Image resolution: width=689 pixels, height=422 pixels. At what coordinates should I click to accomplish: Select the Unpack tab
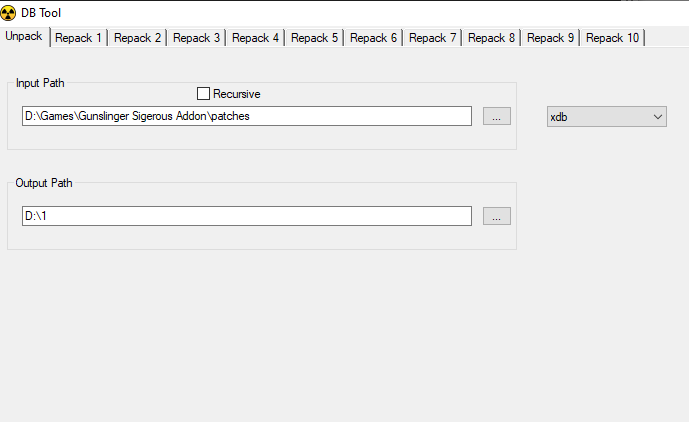tap(24, 37)
